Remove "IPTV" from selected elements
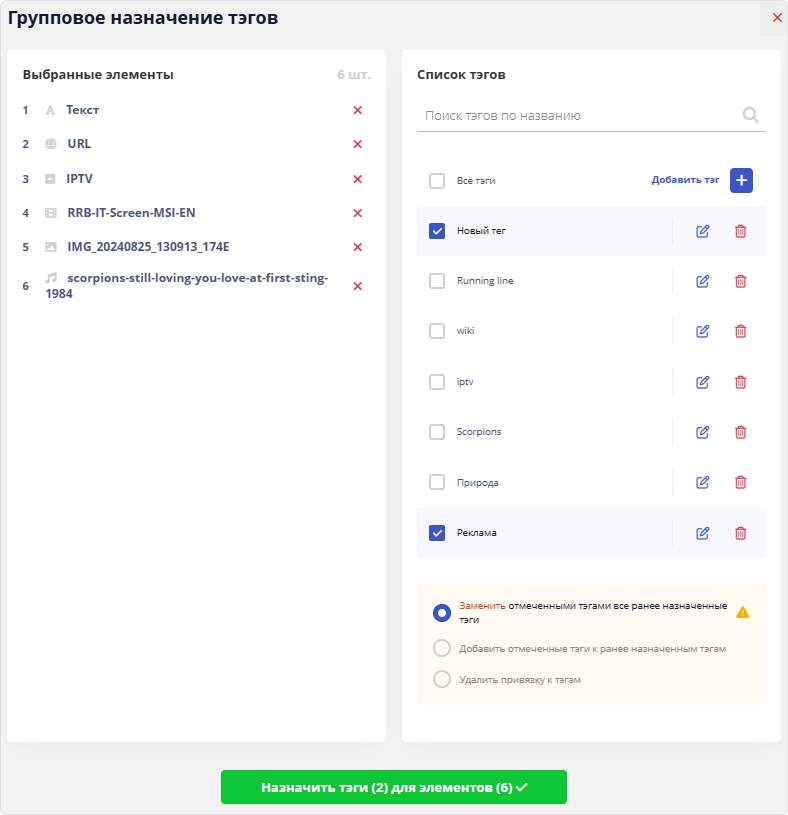 click(x=357, y=179)
